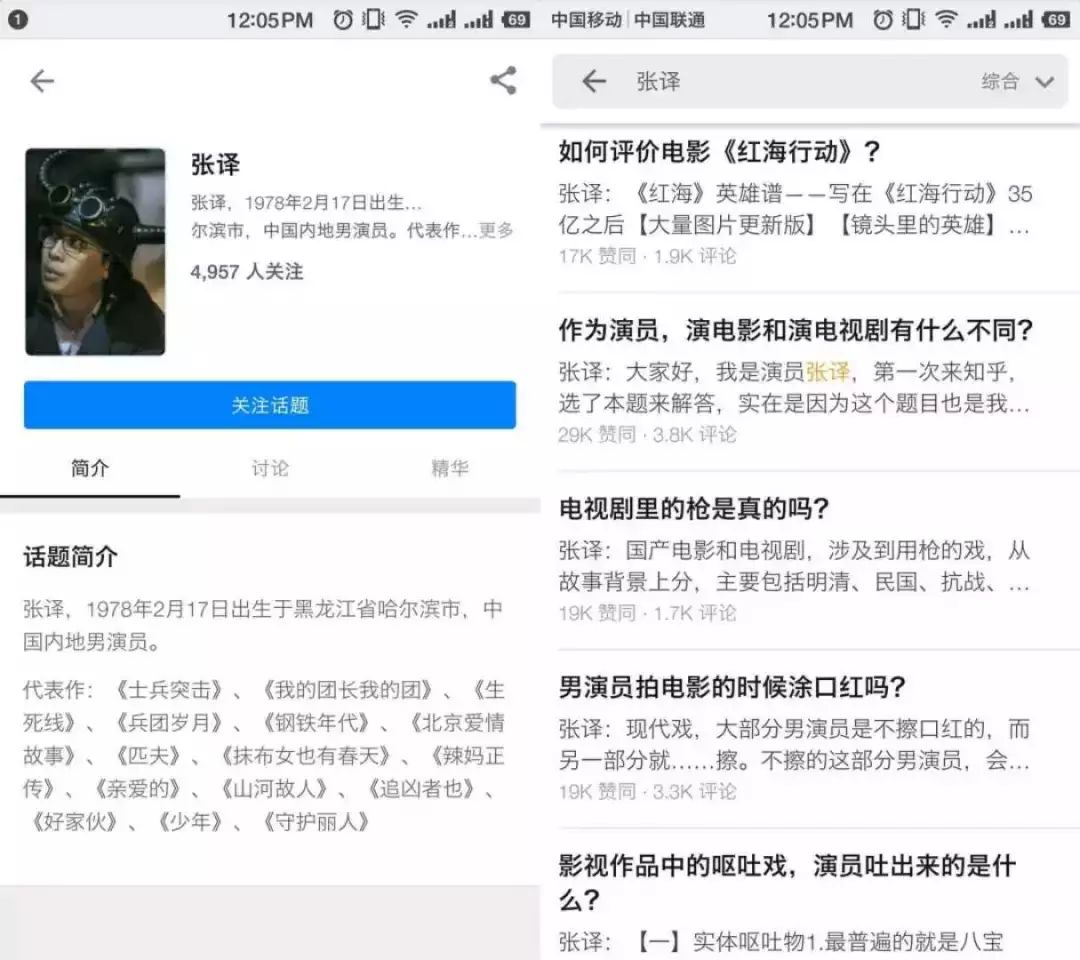Click the 张译 search input field

[x=811, y=81]
